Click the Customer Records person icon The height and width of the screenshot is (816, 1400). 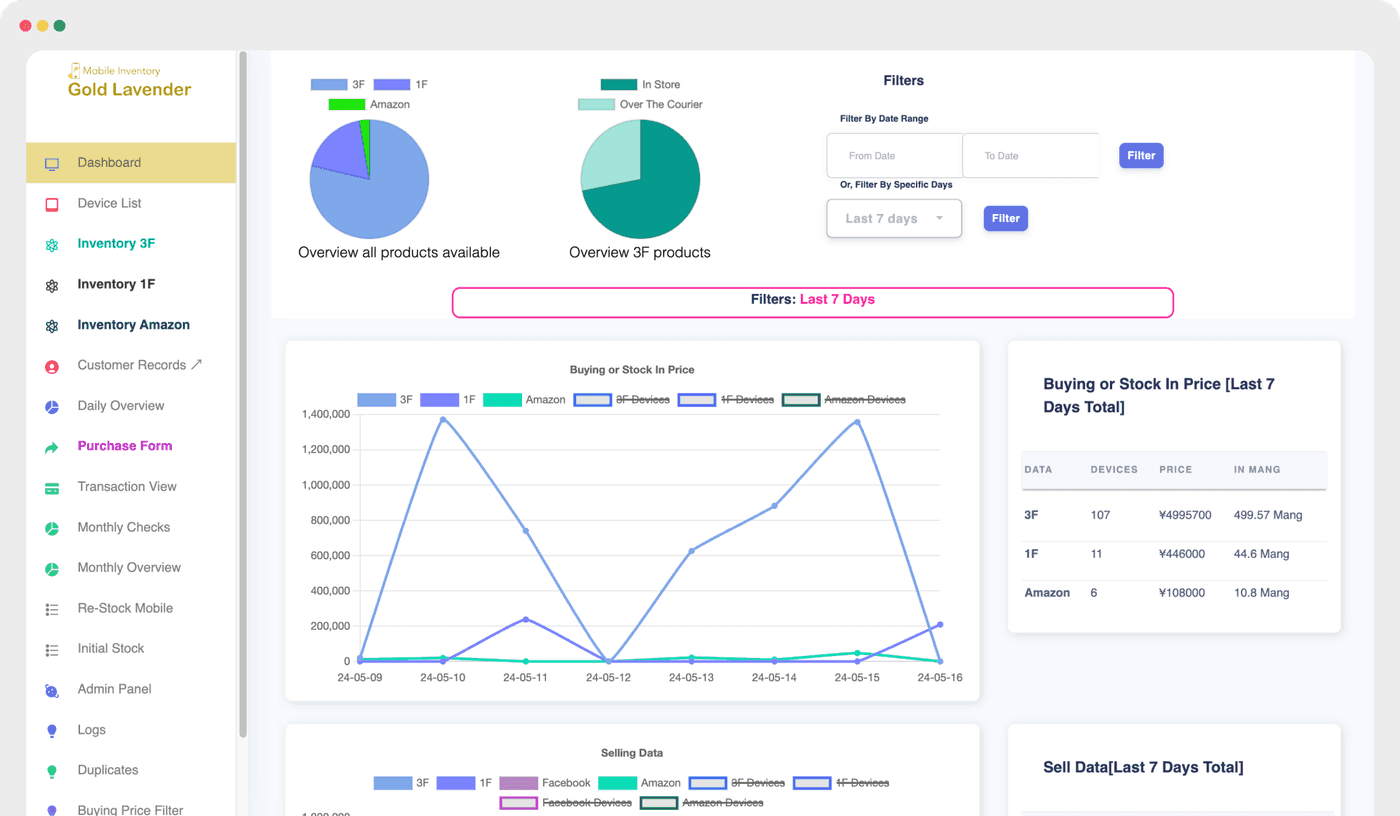tap(52, 366)
